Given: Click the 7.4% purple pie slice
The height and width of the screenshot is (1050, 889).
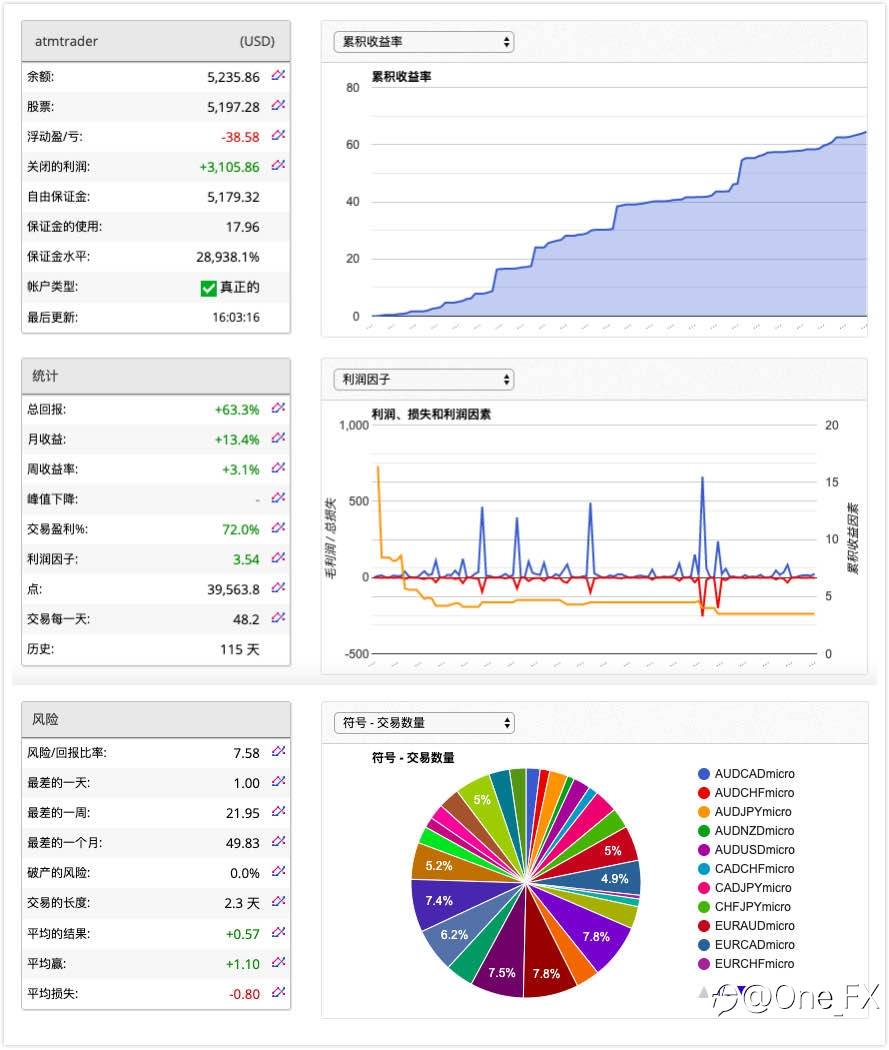Looking at the screenshot, I should point(445,901).
